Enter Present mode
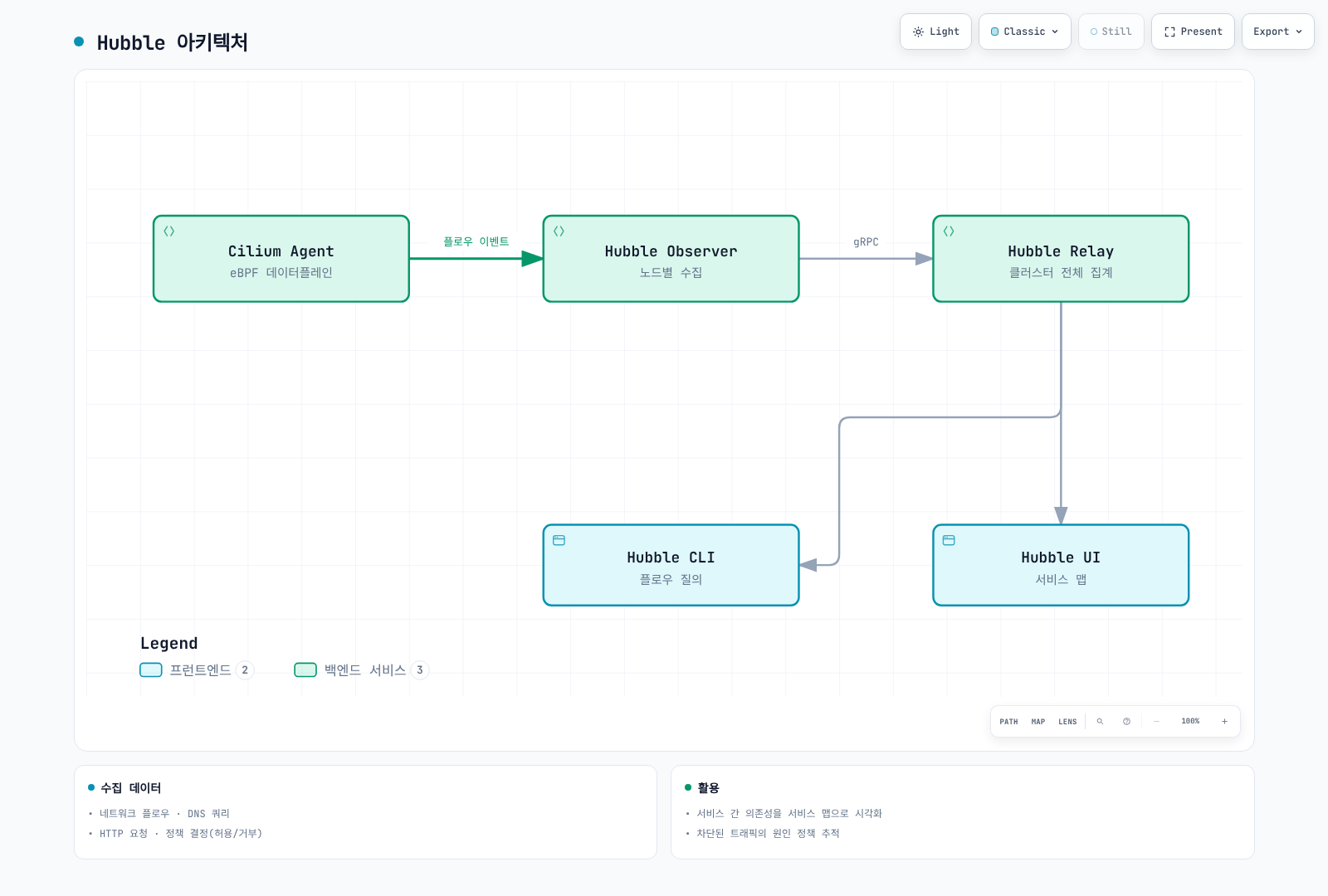 click(1193, 32)
